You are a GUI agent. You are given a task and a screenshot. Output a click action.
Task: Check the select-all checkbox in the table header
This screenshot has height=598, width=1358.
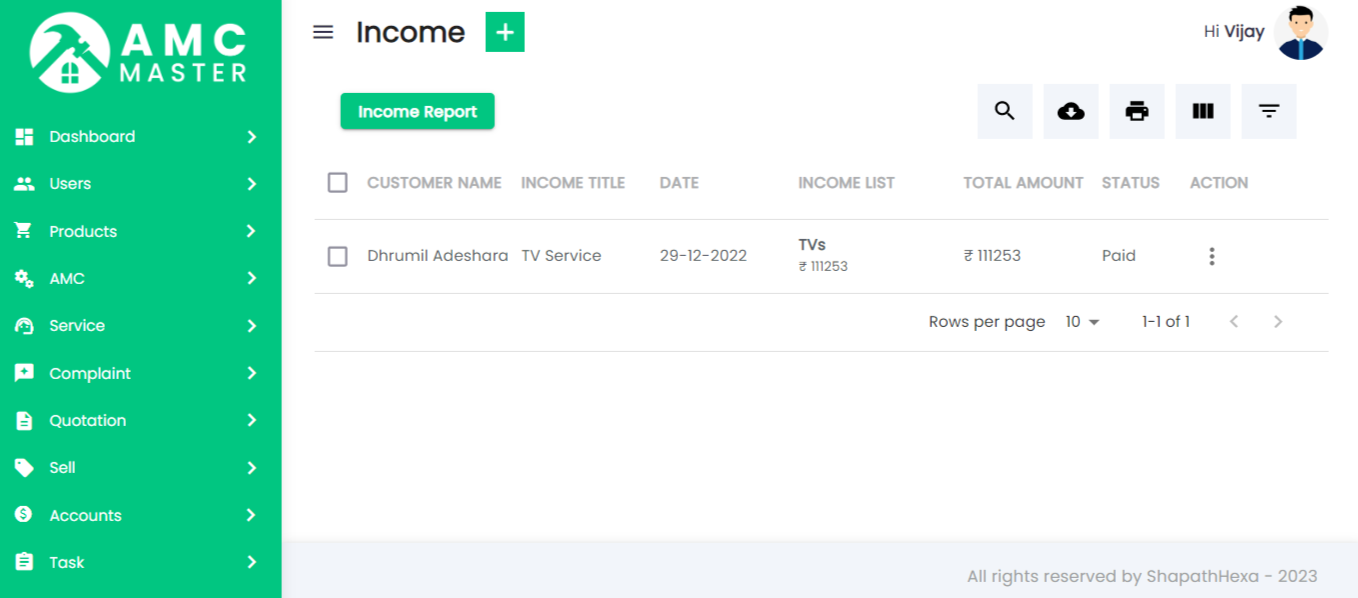337,183
